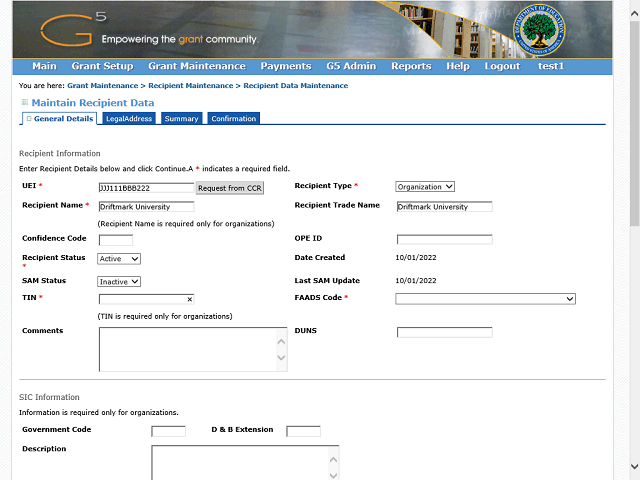640x480 pixels.
Task: Click into the D & B Extension field
Action: [x=303, y=431]
